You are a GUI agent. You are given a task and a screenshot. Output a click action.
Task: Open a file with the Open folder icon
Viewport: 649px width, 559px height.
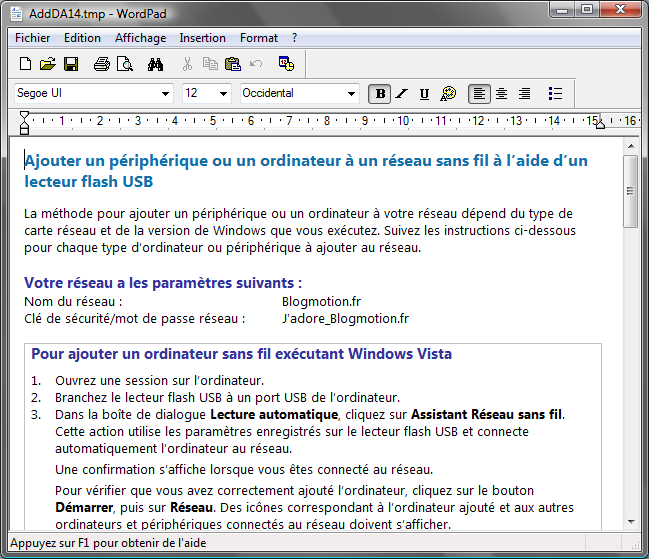47,64
